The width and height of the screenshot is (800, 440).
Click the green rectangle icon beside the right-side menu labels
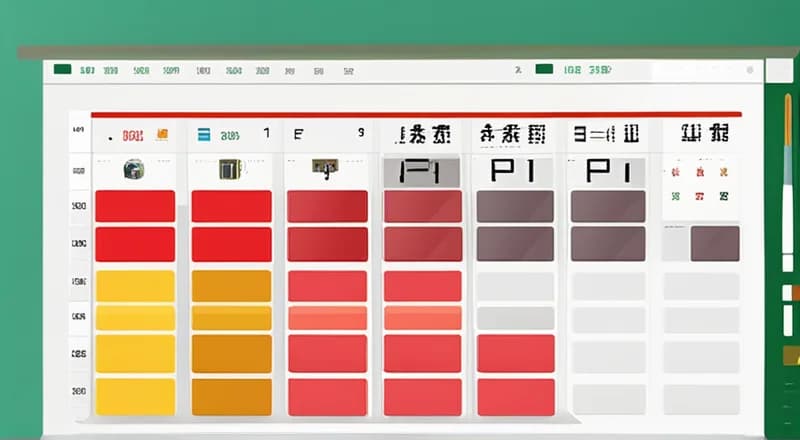pos(544,69)
